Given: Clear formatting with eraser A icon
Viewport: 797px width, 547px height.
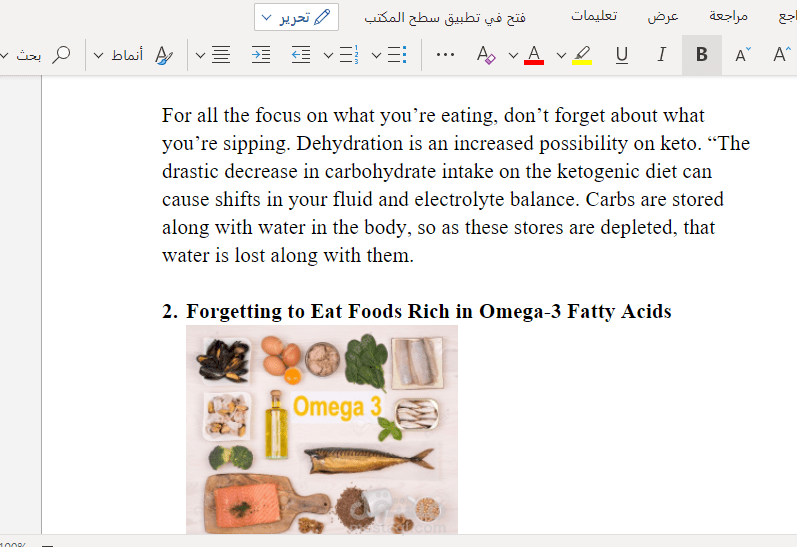Looking at the screenshot, I should [486, 55].
